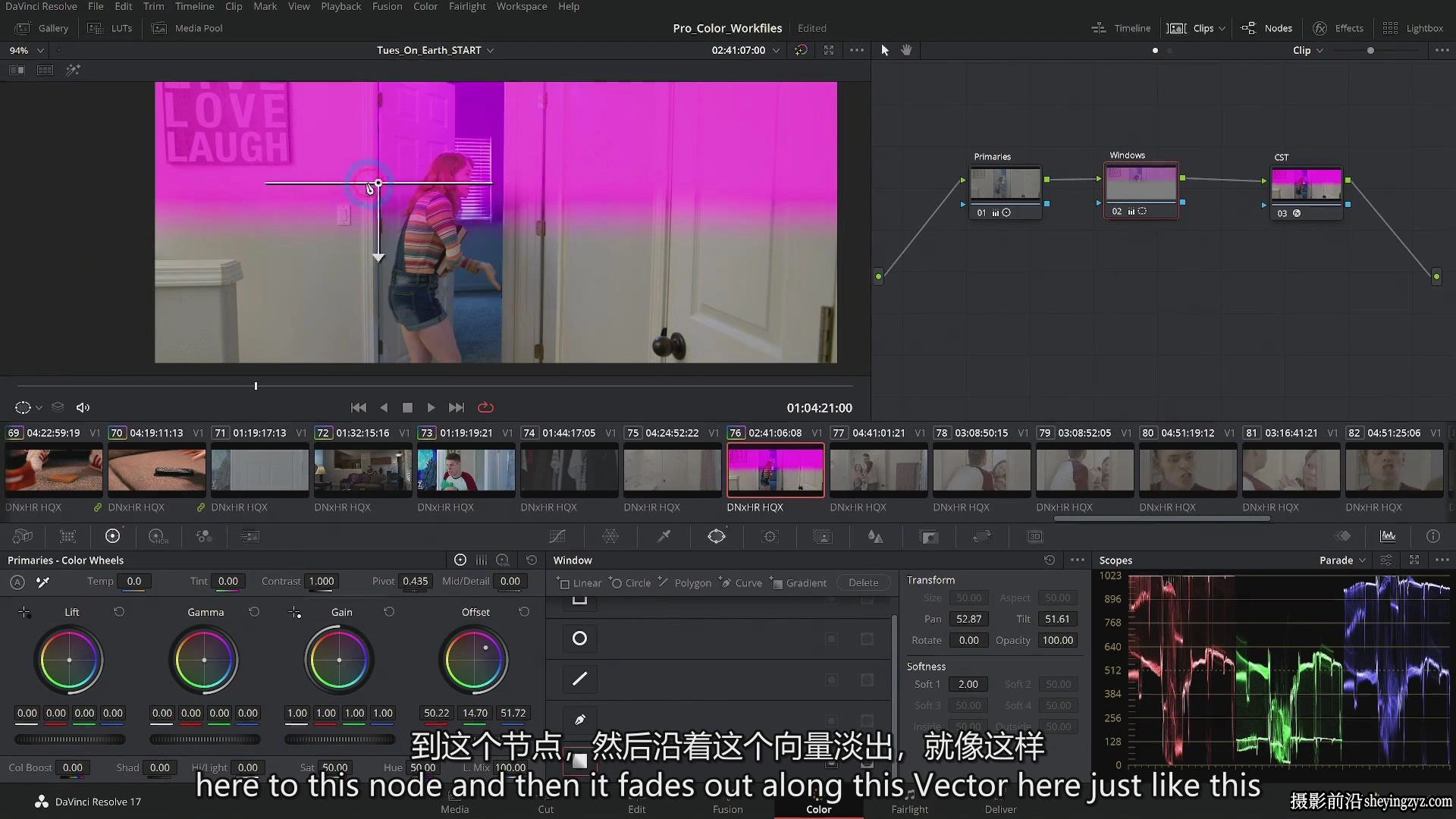Screen dimensions: 1456x819
Task: Delete the selected window
Action: (863, 582)
